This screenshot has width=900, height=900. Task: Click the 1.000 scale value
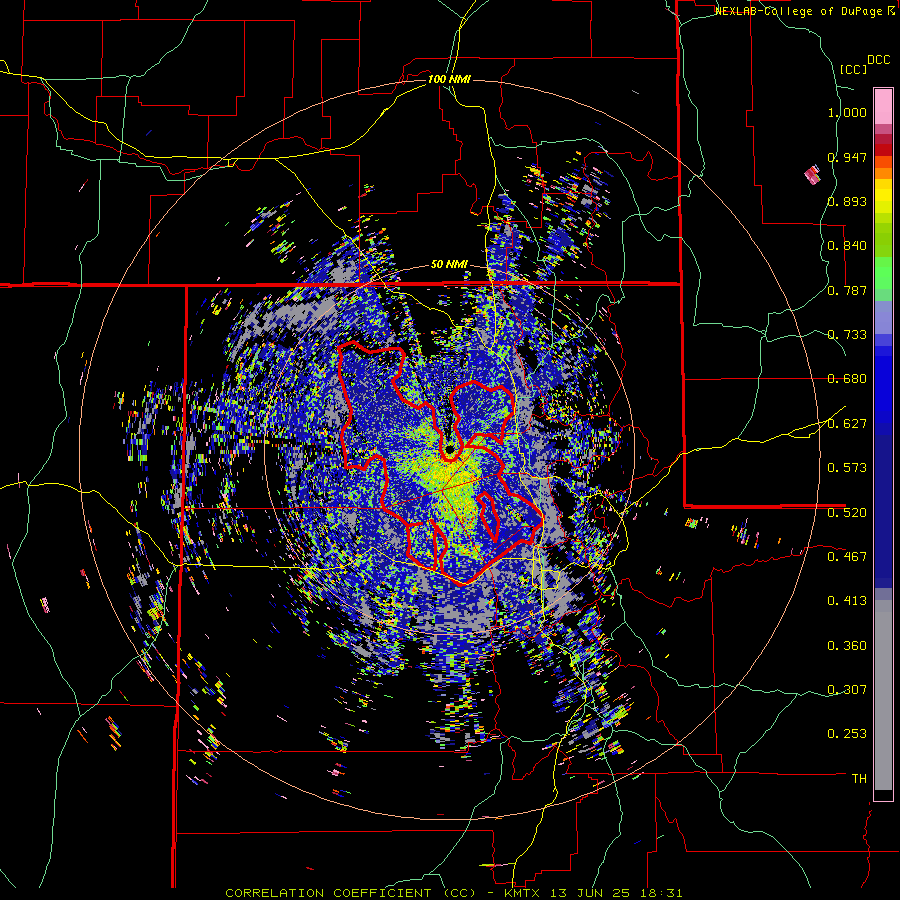tap(847, 112)
